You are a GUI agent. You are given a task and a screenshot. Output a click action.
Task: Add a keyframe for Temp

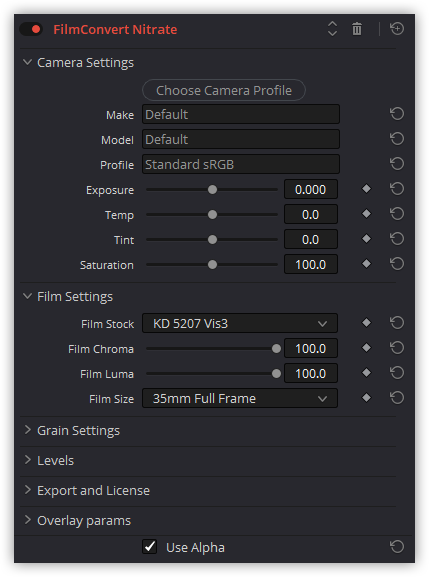click(x=366, y=214)
